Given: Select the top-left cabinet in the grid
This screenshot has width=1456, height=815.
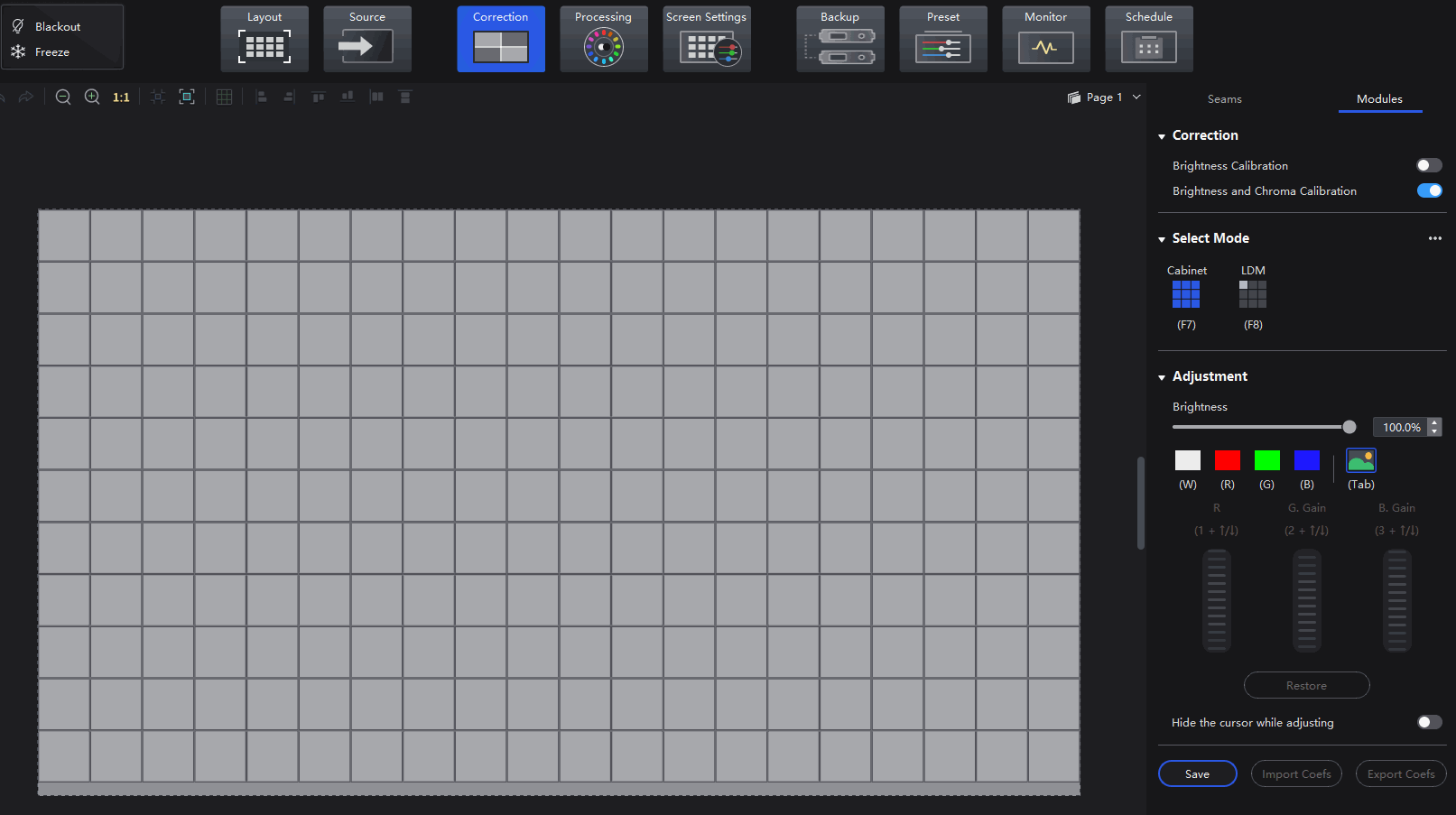Looking at the screenshot, I should point(64,236).
